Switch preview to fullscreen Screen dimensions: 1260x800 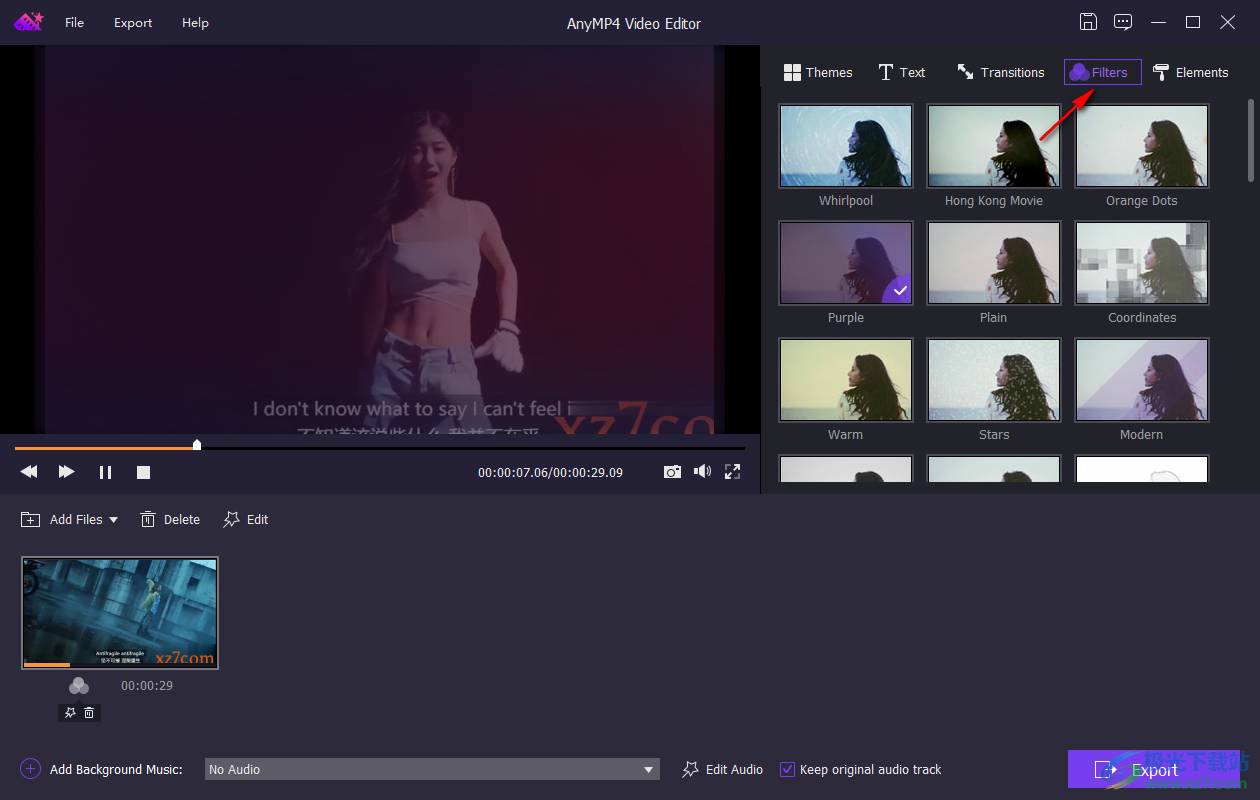(732, 471)
